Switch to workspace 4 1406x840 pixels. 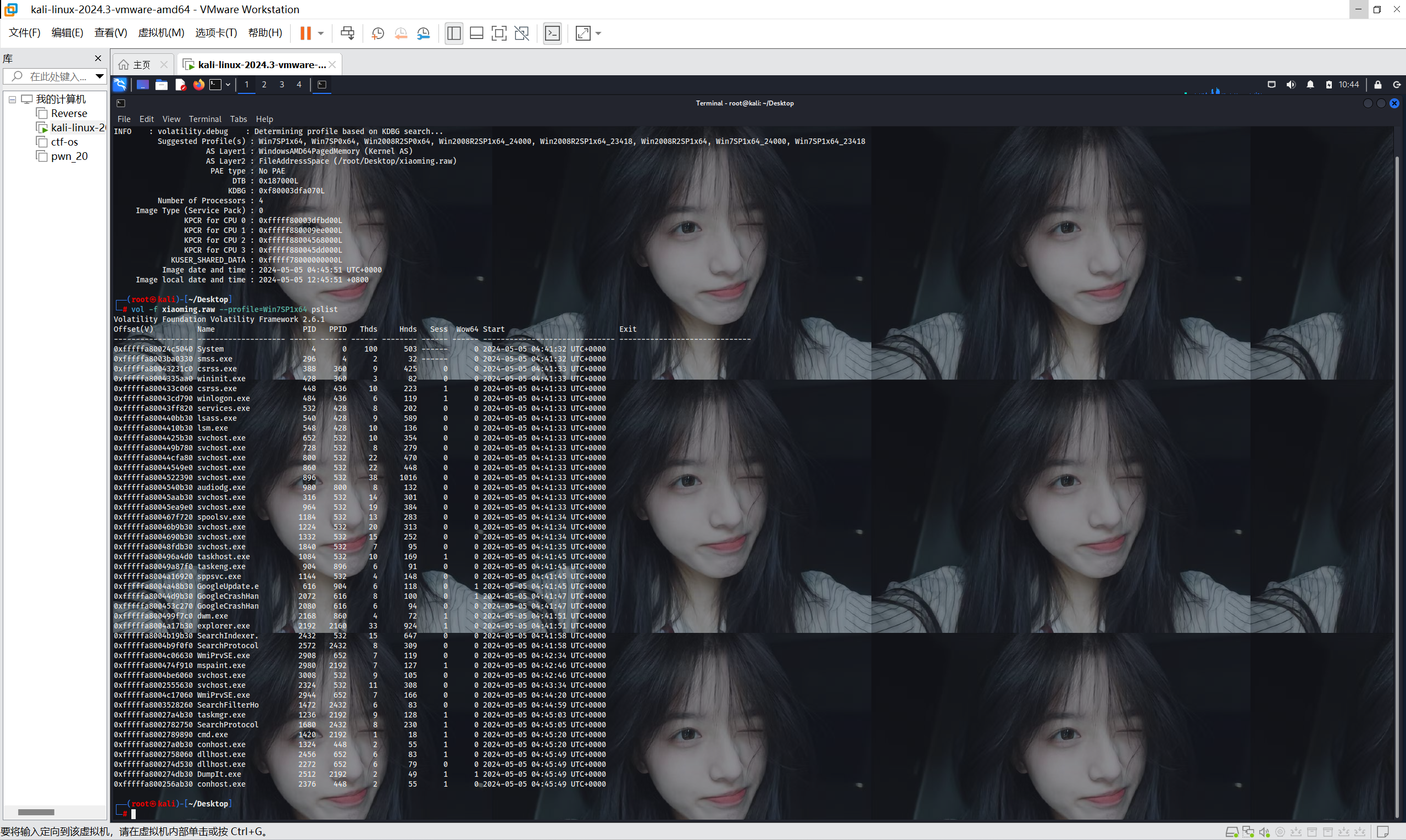coord(299,85)
